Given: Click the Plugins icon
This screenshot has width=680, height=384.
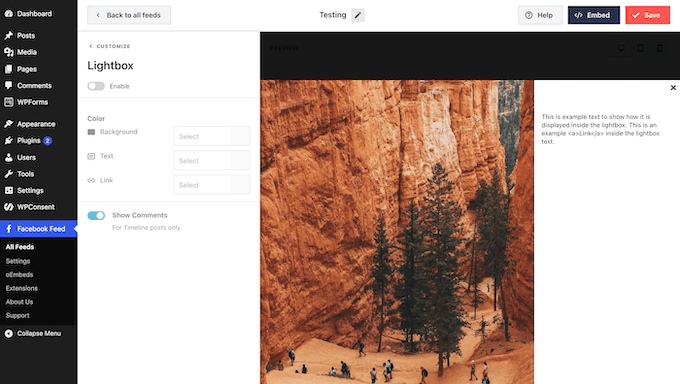Looking at the screenshot, I should tap(9, 141).
